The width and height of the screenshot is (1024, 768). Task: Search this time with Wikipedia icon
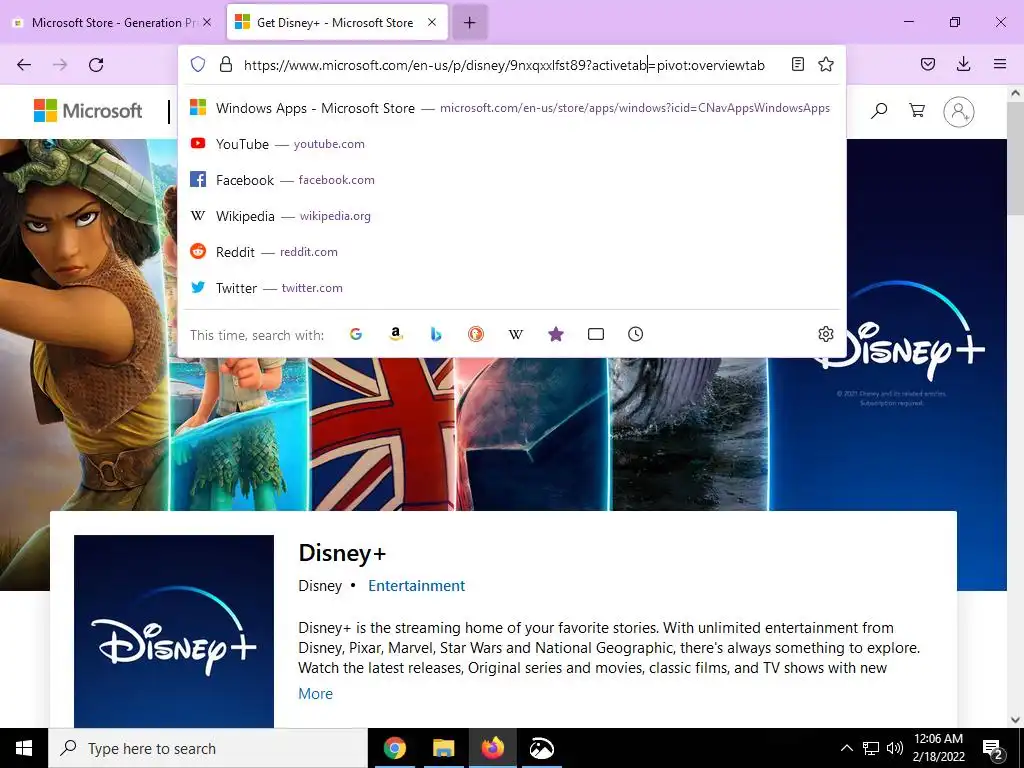tap(516, 334)
